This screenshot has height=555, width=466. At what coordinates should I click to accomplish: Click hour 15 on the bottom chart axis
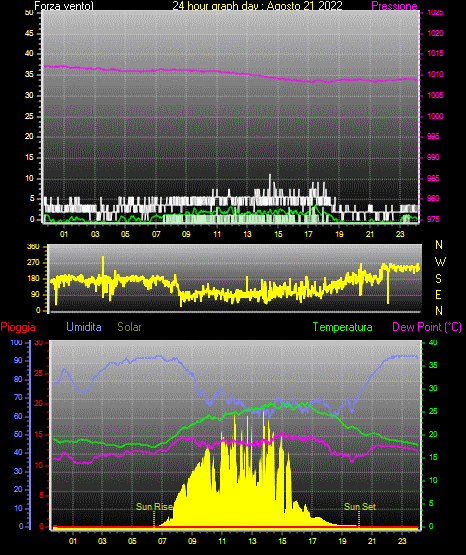click(282, 541)
